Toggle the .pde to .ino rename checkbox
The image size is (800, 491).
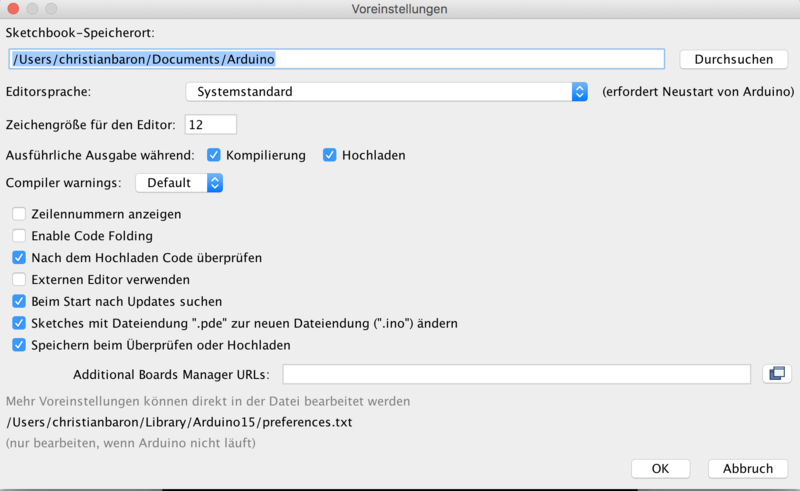coord(19,323)
